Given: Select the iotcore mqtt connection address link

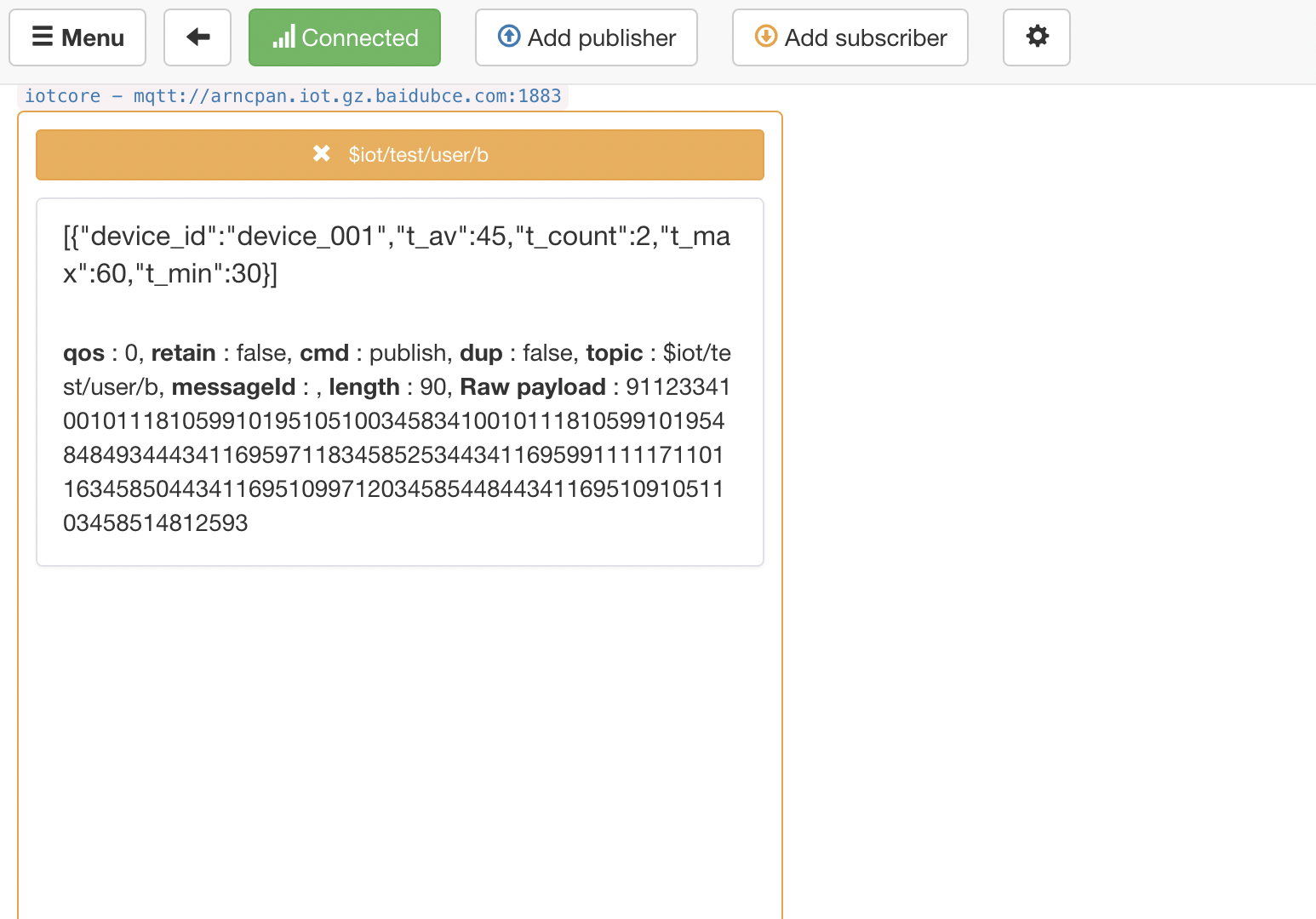Looking at the screenshot, I should click(x=293, y=96).
